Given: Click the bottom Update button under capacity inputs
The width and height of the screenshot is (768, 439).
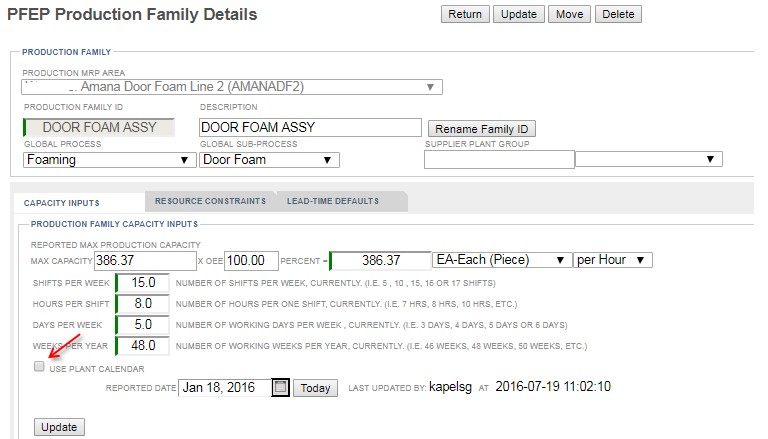Looking at the screenshot, I should (x=59, y=427).
